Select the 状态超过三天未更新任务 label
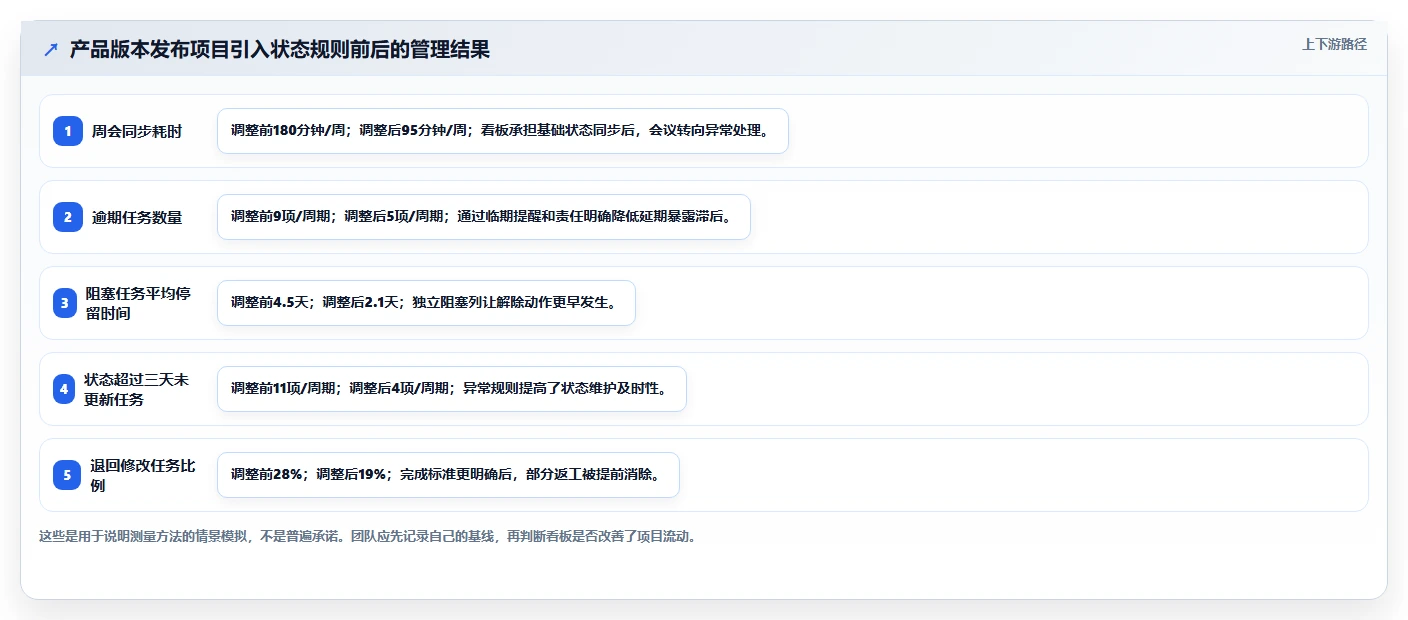This screenshot has height=620, width=1408. point(138,389)
